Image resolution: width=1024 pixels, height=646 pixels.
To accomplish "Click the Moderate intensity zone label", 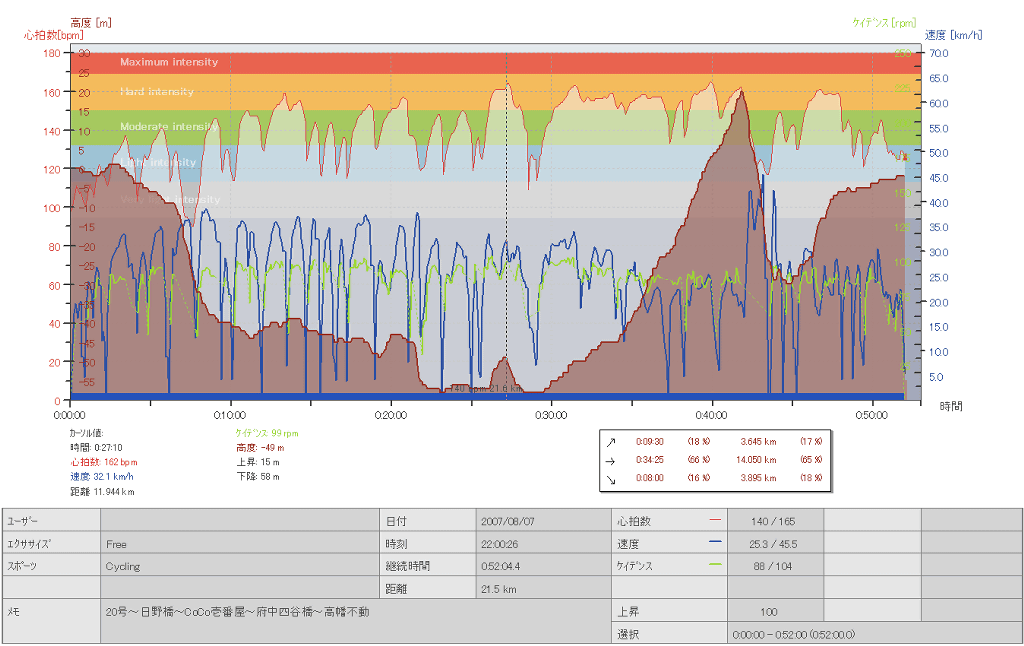I will pyautogui.click(x=168, y=127).
